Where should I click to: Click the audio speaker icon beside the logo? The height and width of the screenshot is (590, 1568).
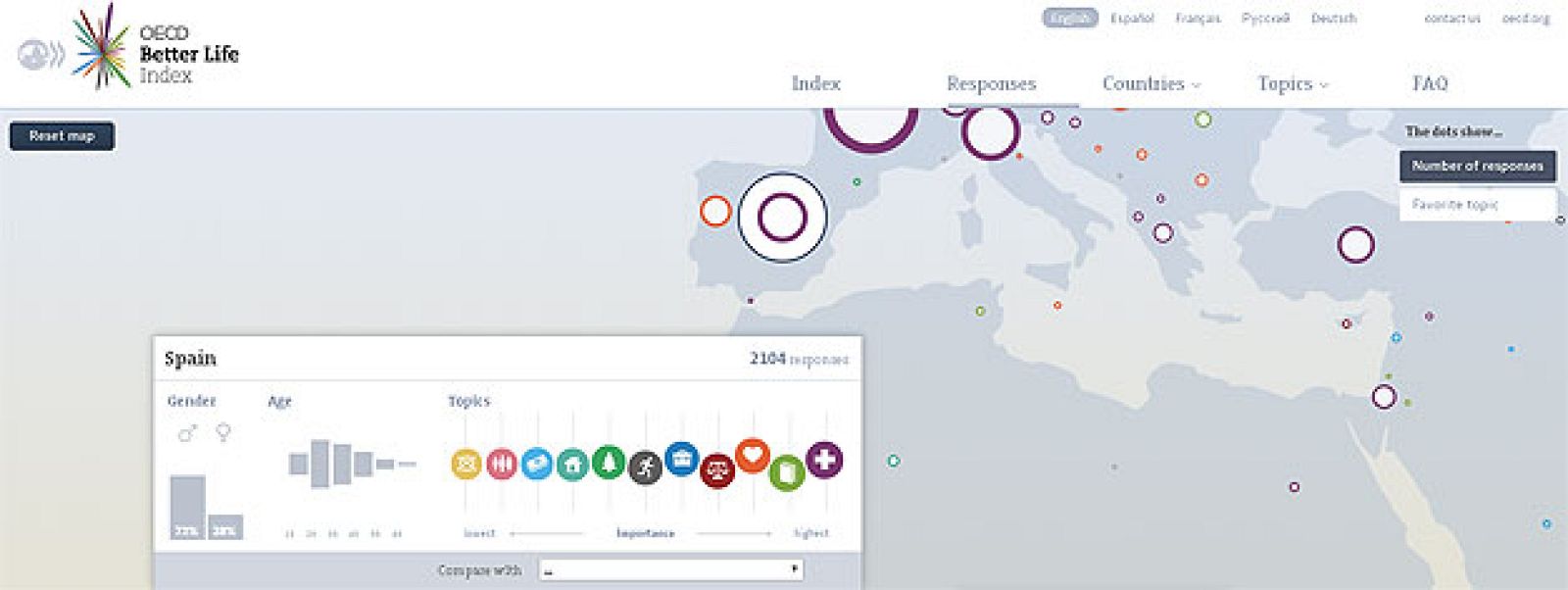(x=41, y=54)
